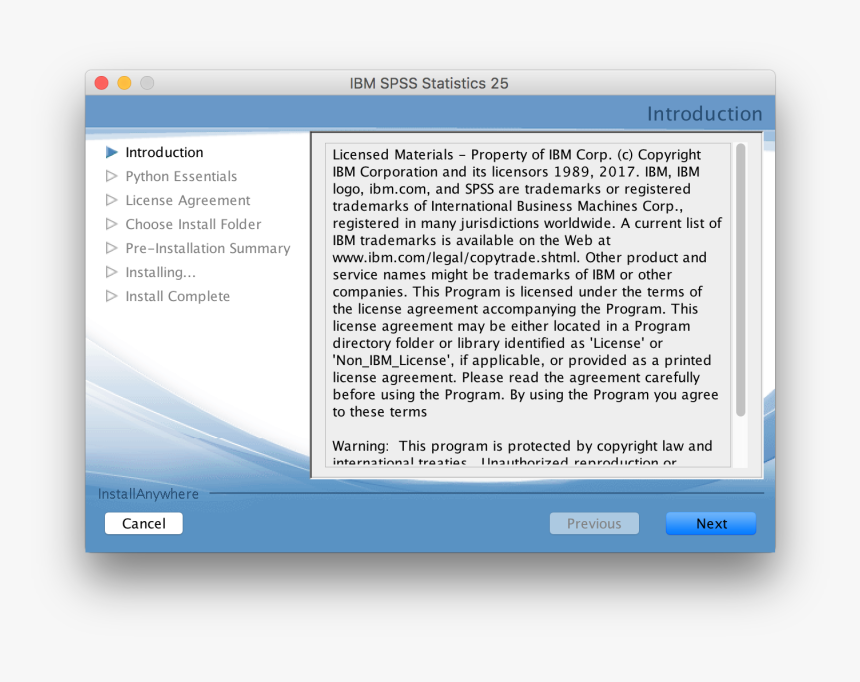Click the InstallAnywhere branding label
This screenshot has height=682, width=860.
(x=147, y=493)
